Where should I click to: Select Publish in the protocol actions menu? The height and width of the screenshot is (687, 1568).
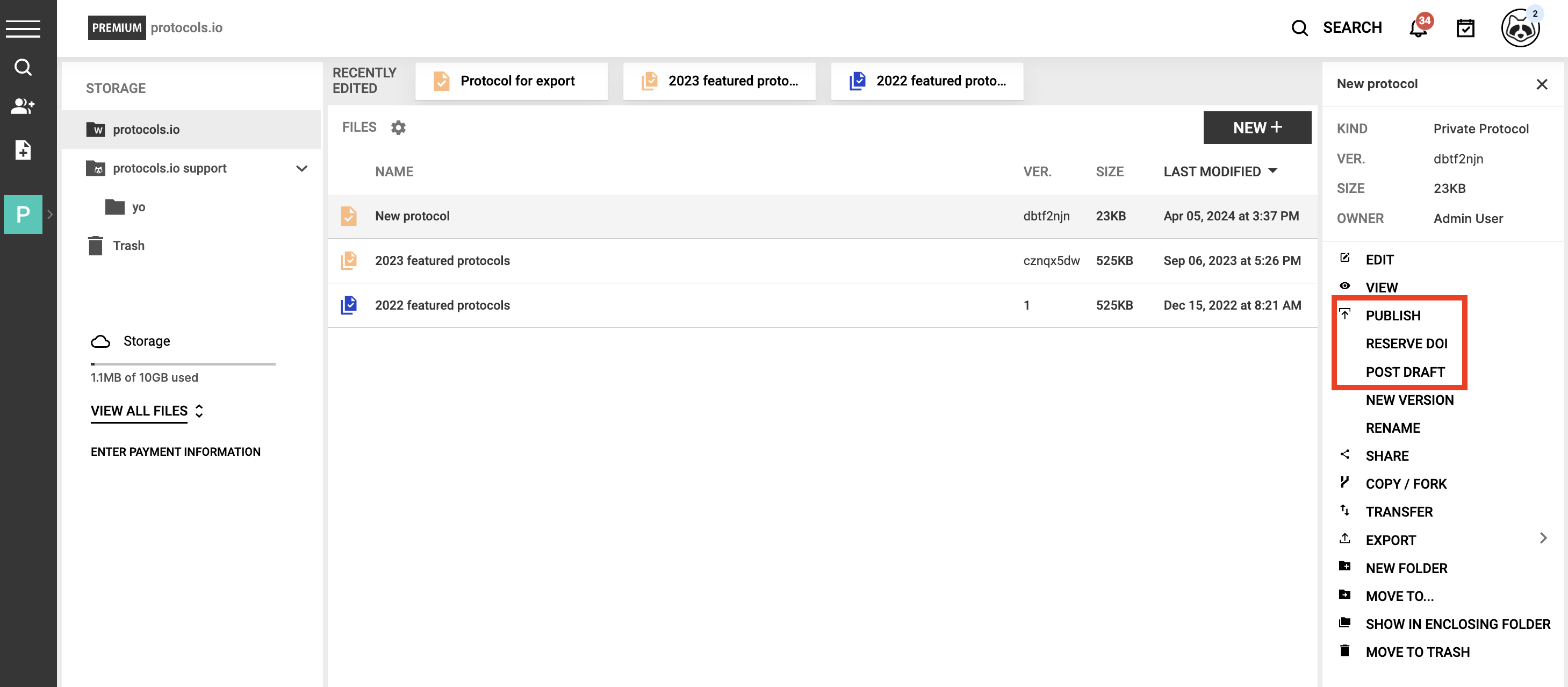click(1393, 316)
